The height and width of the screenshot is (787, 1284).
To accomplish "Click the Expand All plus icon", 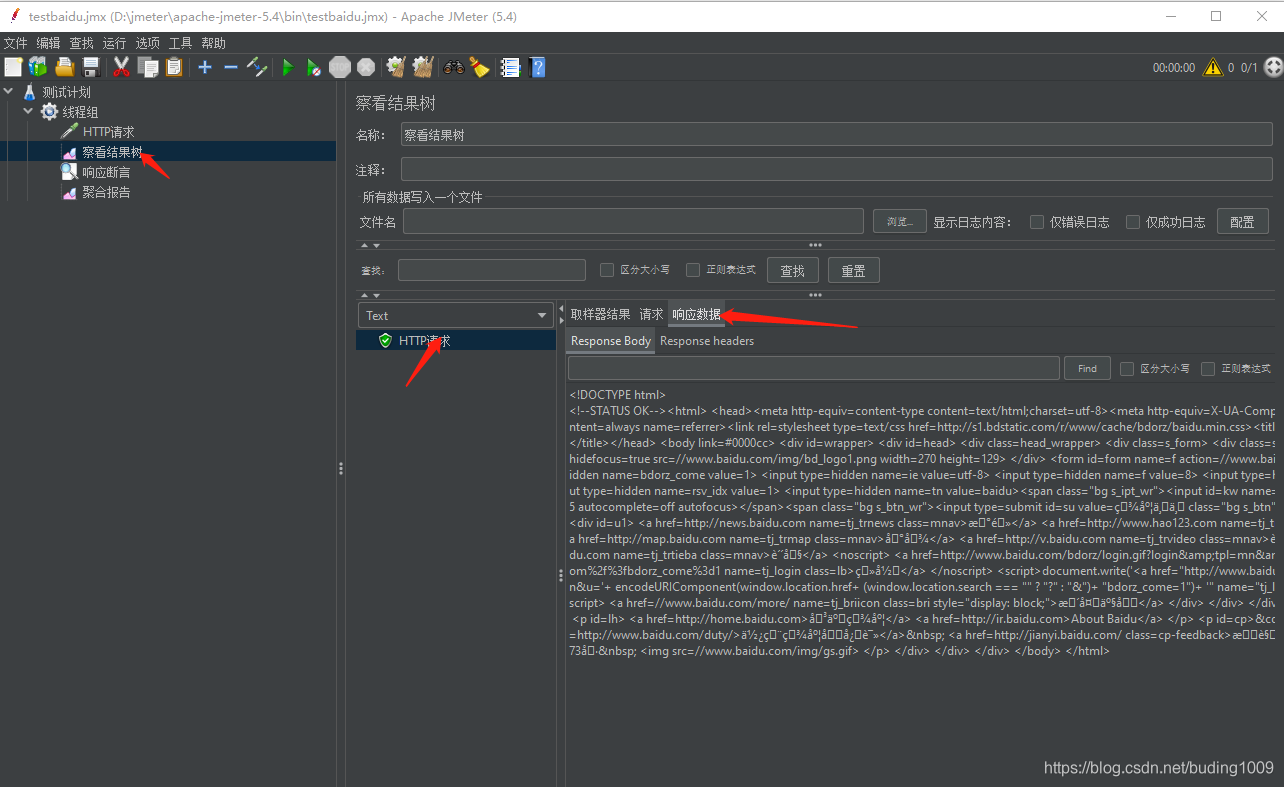I will pos(205,67).
